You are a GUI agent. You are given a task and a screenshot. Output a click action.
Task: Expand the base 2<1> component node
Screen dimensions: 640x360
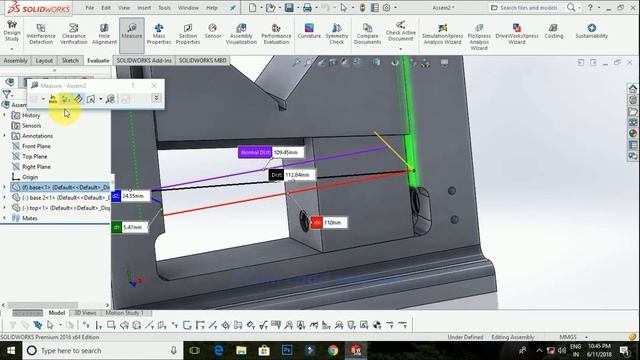pos(4,198)
